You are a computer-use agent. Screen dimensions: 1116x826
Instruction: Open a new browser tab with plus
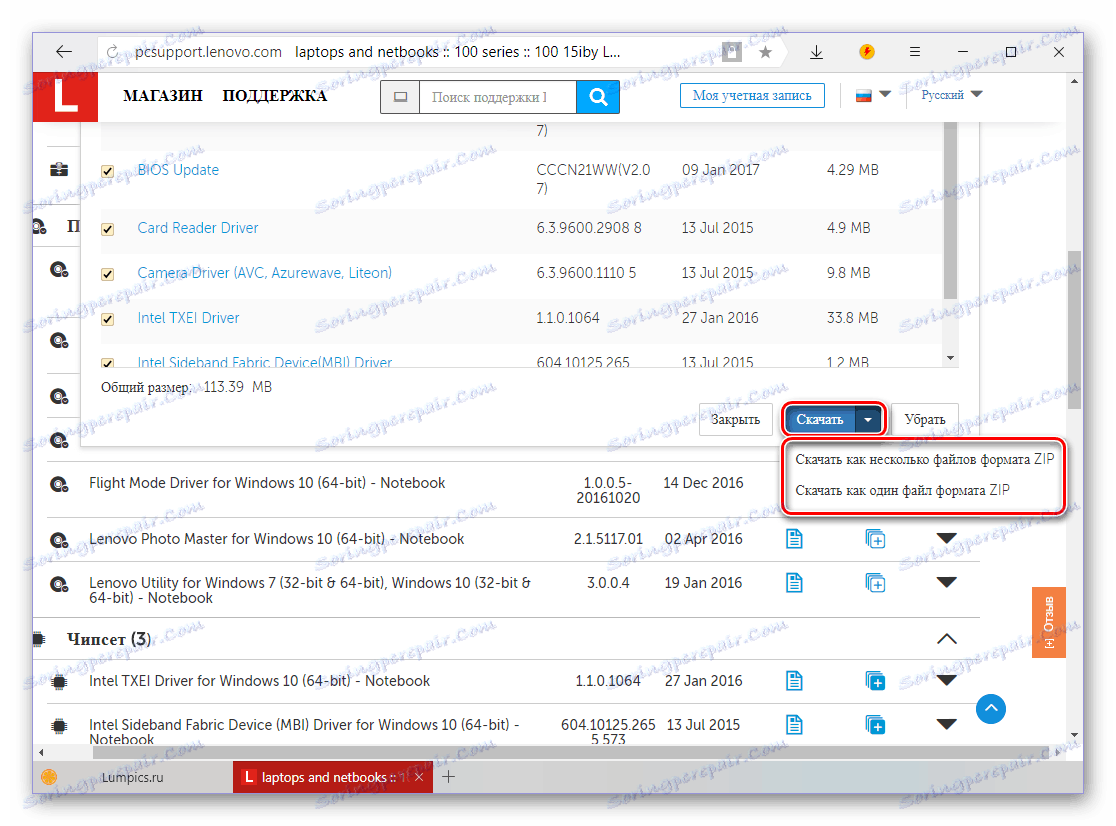click(448, 777)
